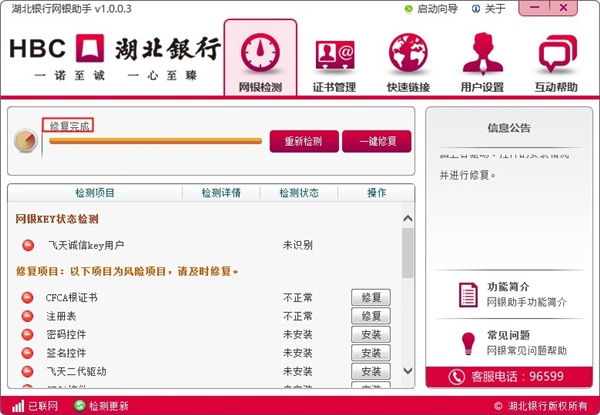Viewport: 600px width, 415px height.
Task: Close the 网银助手 window
Action: click(x=563, y=8)
